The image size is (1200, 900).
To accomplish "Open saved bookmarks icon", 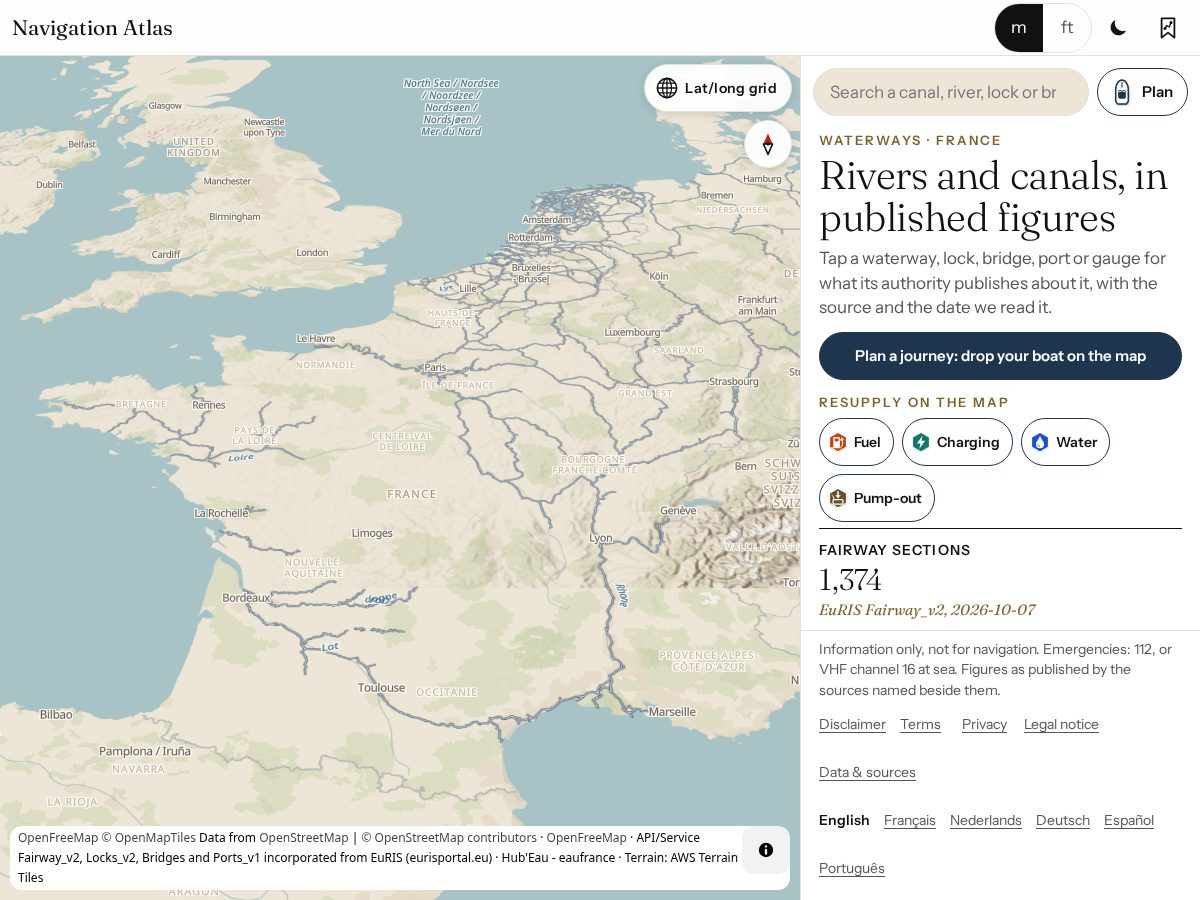I will (1167, 28).
